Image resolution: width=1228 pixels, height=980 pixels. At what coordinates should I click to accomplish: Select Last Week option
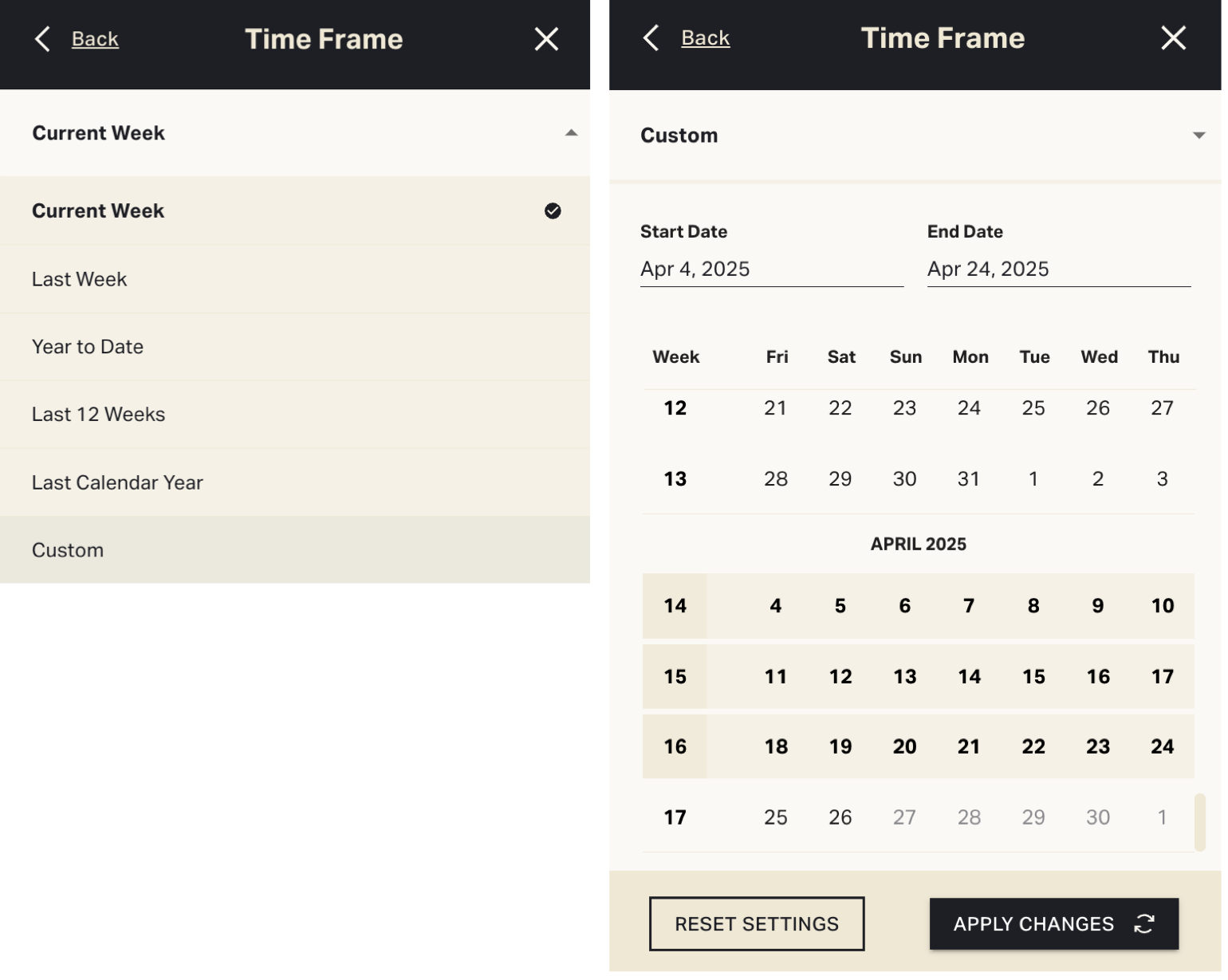coord(80,279)
